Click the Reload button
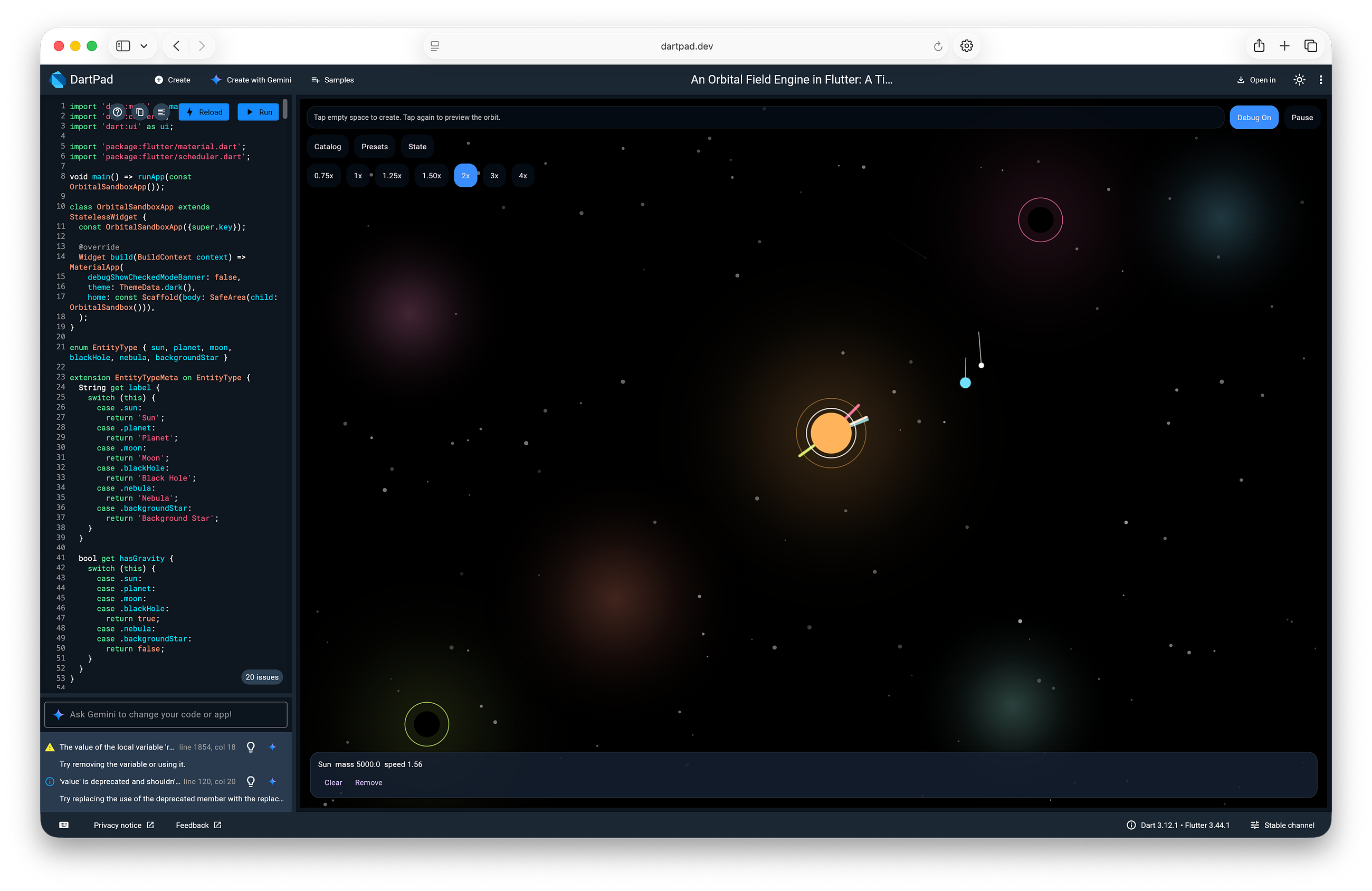Image resolution: width=1372 pixels, height=891 pixels. coord(204,112)
